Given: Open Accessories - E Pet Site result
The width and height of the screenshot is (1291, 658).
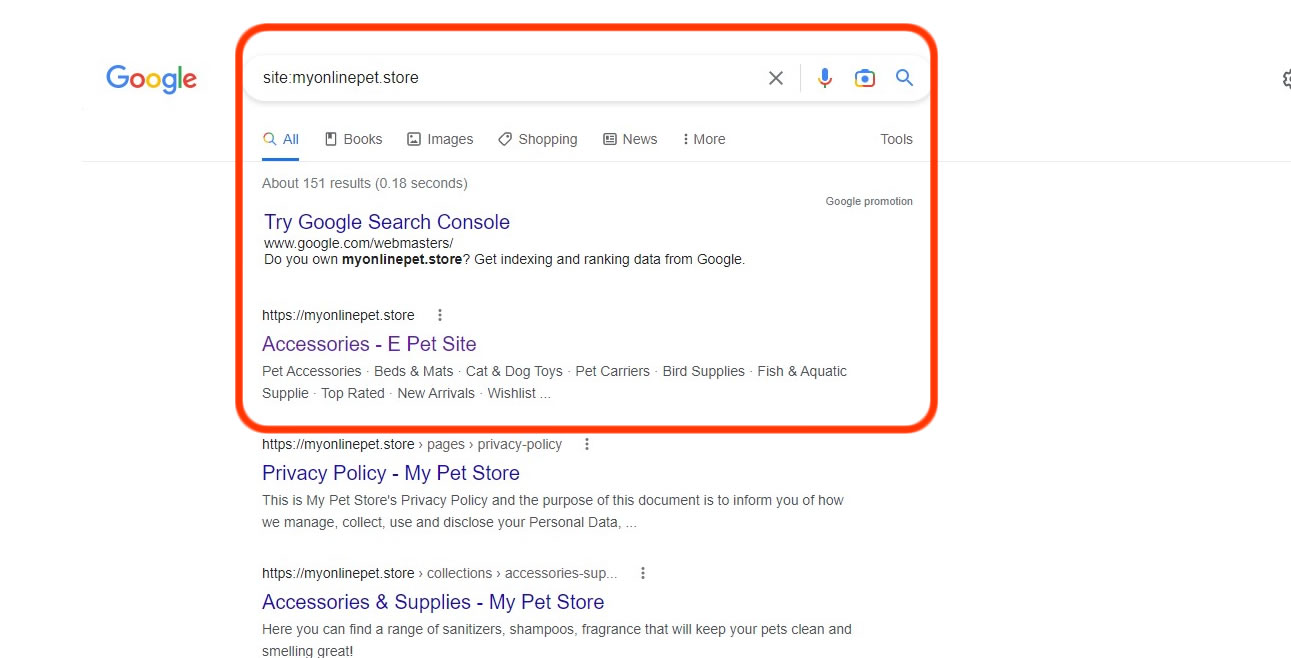Looking at the screenshot, I should (369, 344).
